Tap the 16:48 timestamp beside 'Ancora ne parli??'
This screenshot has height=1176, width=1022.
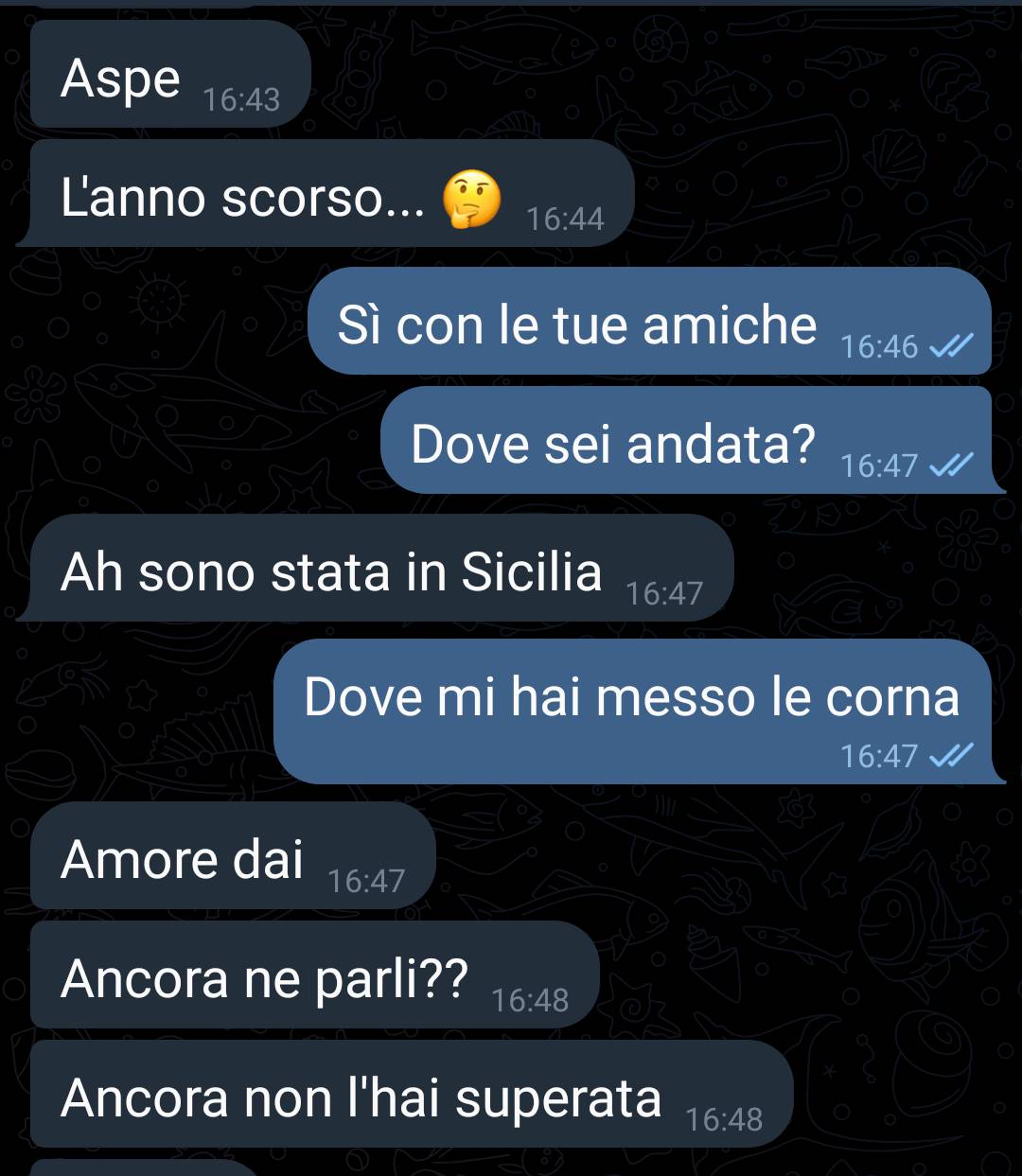pos(531,1000)
